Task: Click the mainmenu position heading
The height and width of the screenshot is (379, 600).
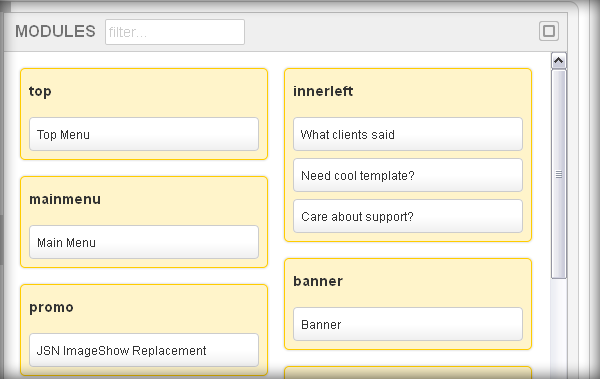Action: coord(65,199)
